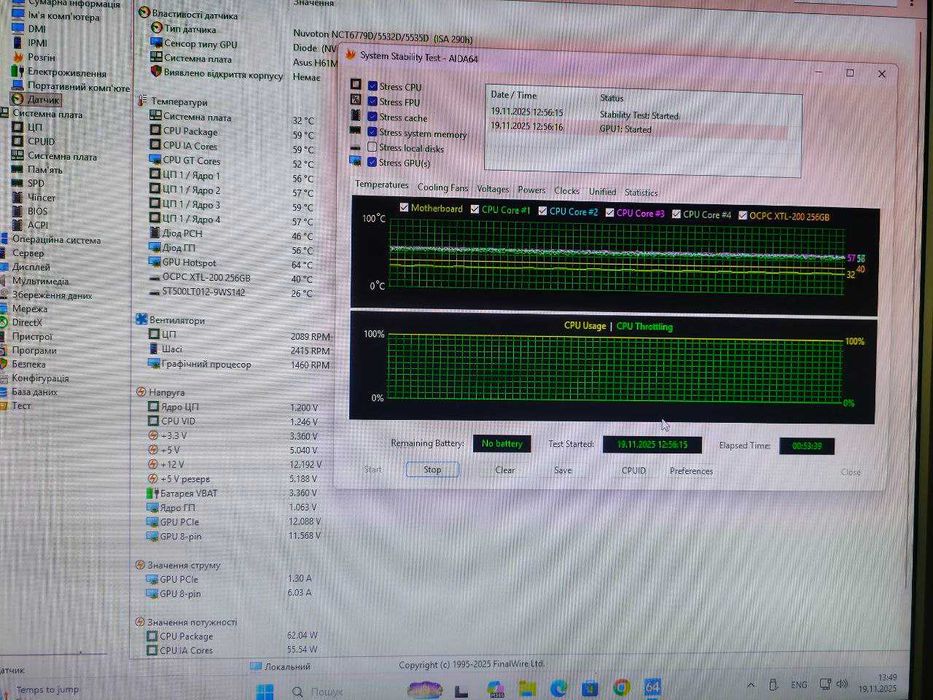This screenshot has width=933, height=700.
Task: Click the volume icon in system tray
Action: pyautogui.click(x=842, y=684)
